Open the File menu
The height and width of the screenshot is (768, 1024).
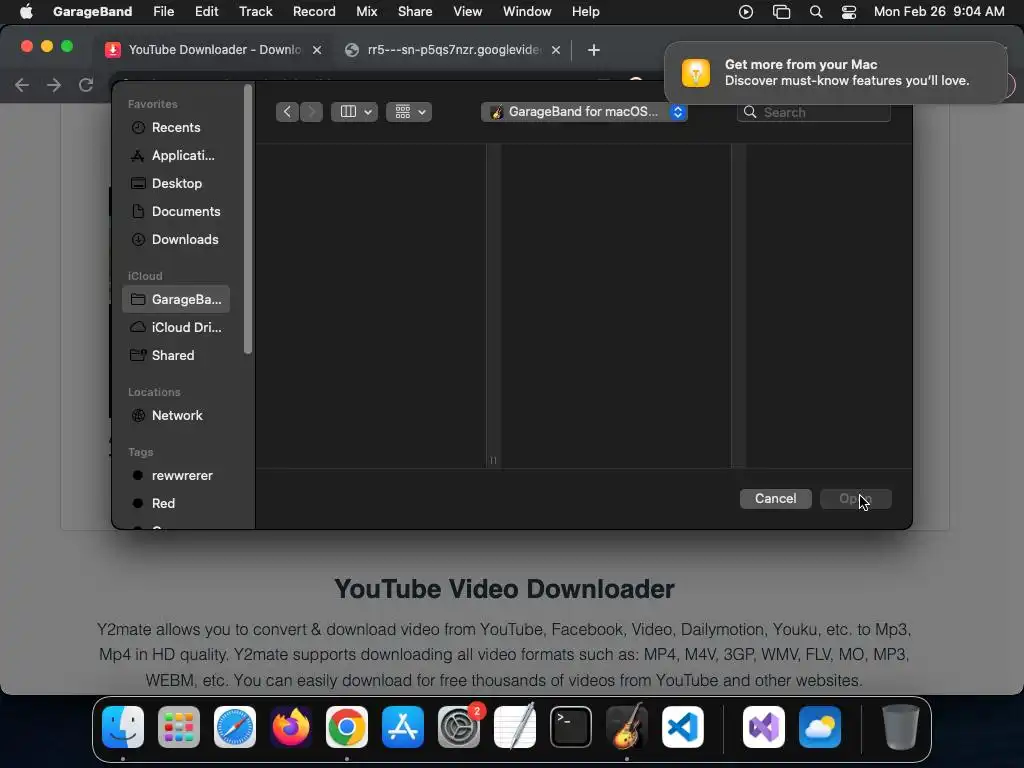pos(163,12)
